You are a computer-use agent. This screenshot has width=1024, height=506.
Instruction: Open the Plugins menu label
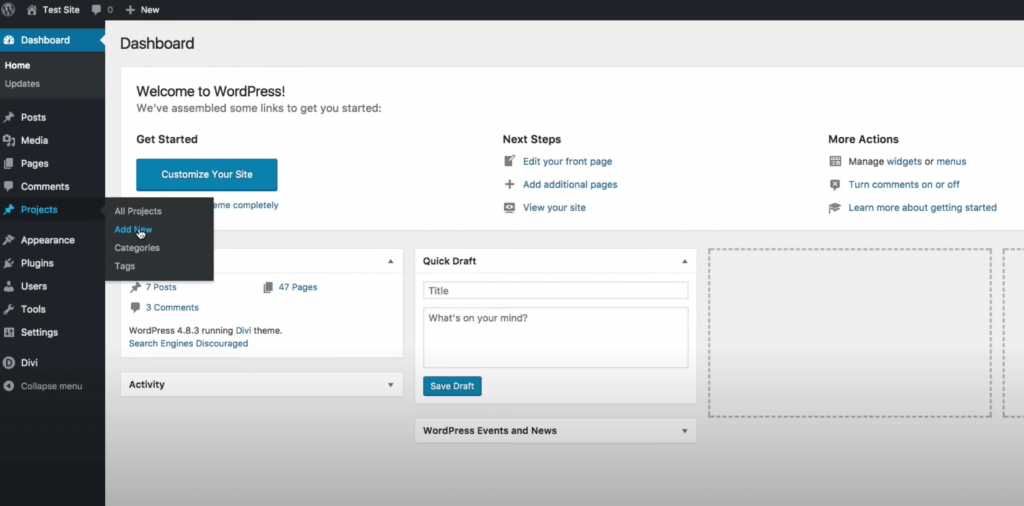[37, 263]
